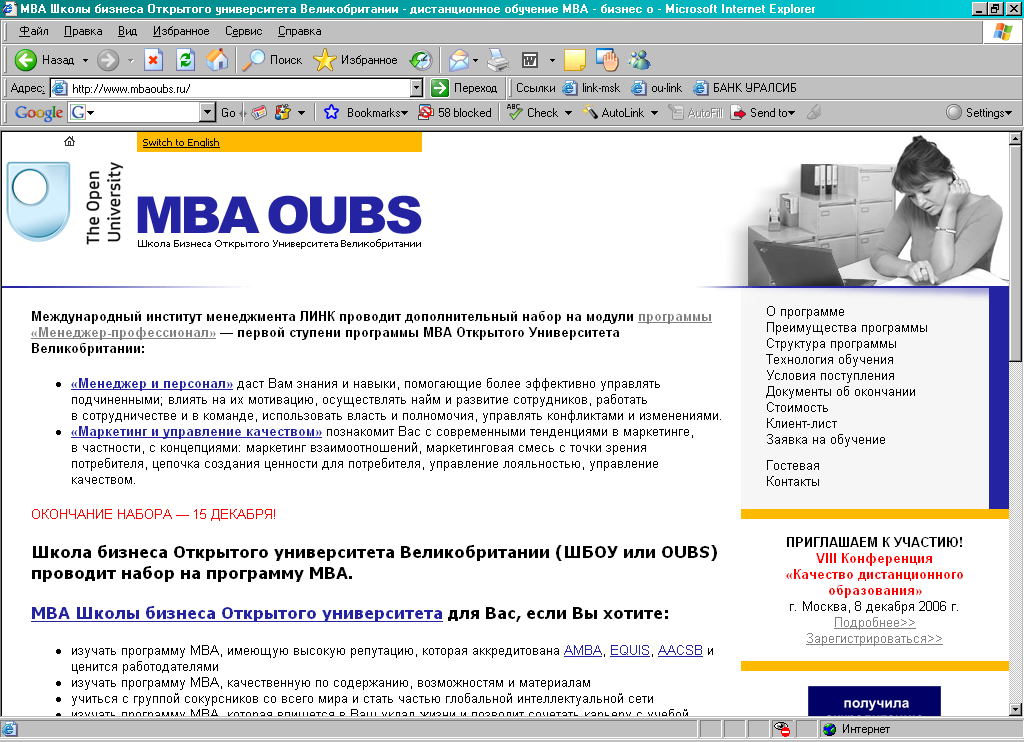Image resolution: width=1024 pixels, height=742 pixels.
Task: Open the Избранное menu in menu bar
Action: (181, 31)
